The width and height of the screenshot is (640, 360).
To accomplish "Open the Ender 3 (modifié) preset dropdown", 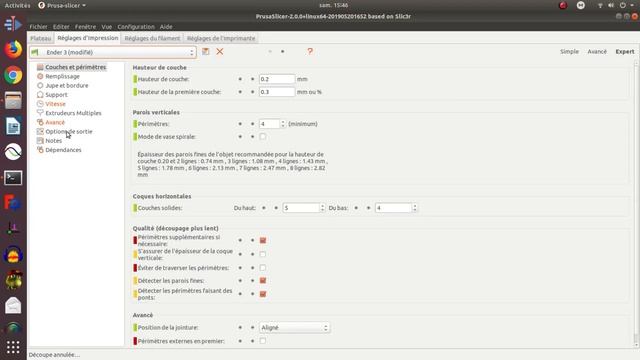I will point(113,52).
